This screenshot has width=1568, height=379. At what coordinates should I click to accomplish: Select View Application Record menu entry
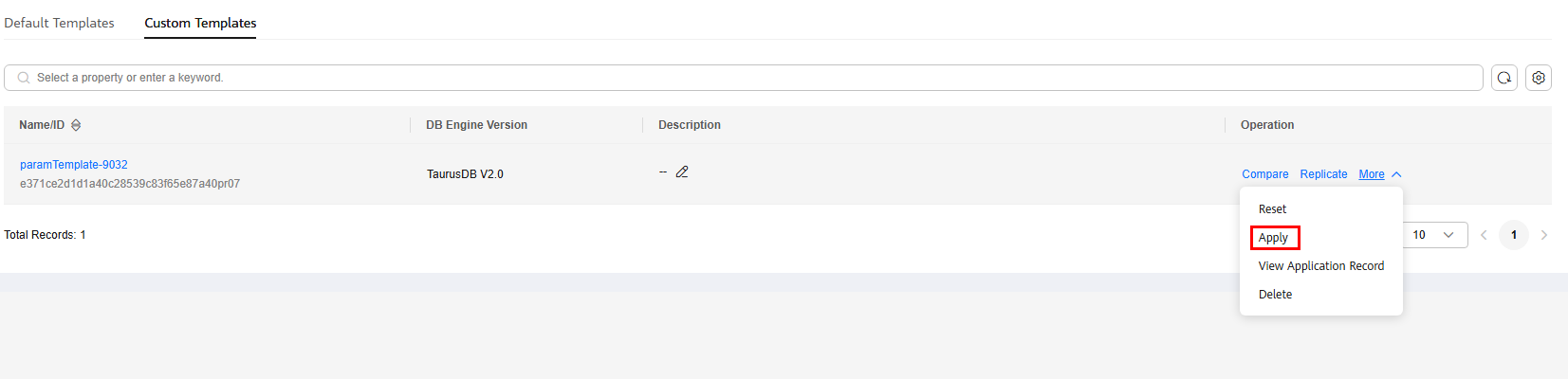coord(1321,266)
